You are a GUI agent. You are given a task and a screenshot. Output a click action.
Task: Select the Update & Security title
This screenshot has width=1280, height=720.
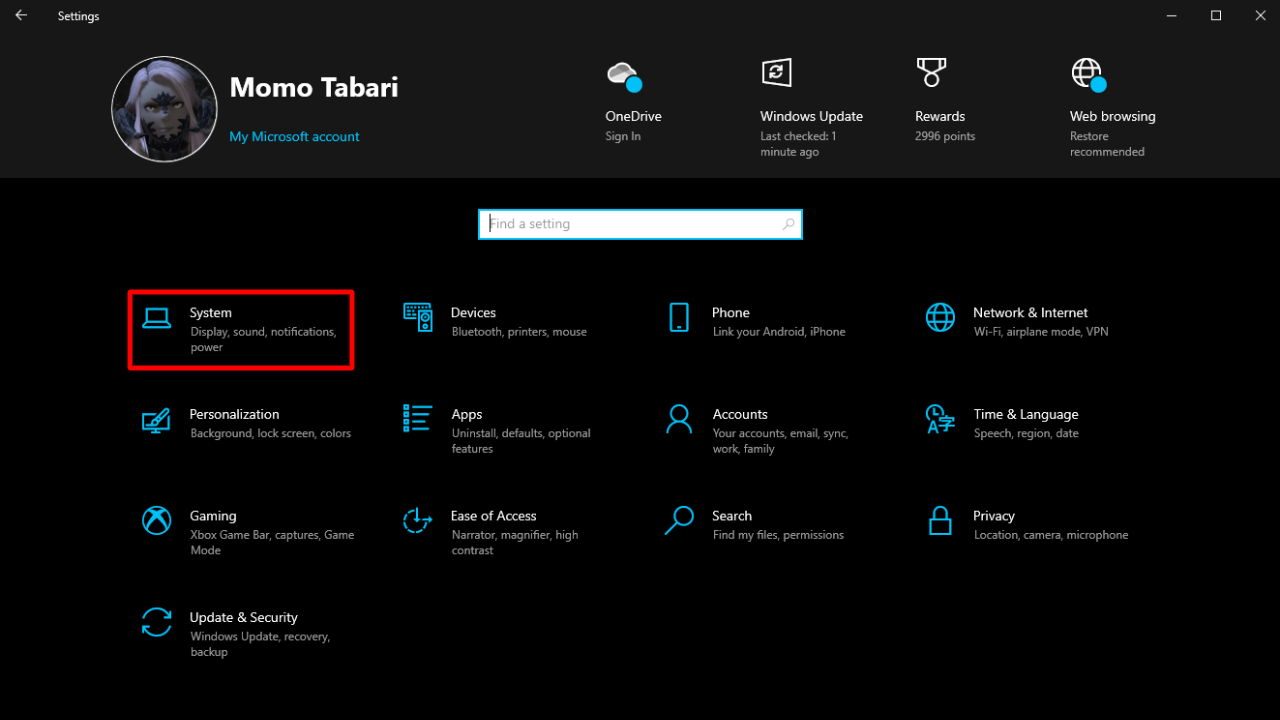coord(244,617)
